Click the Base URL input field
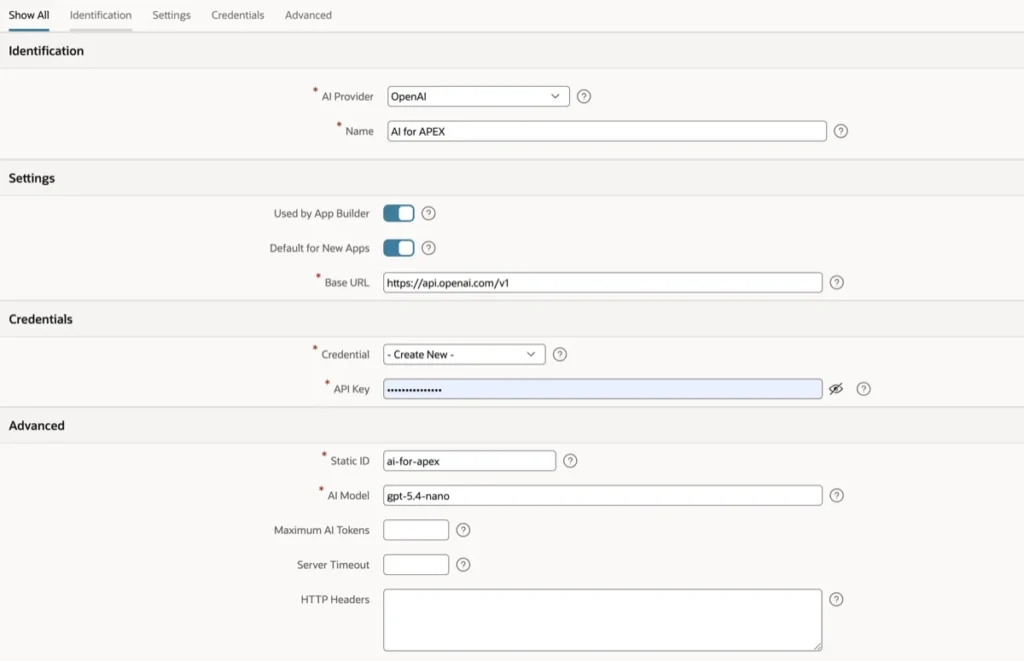This screenshot has width=1024, height=661. pos(602,283)
